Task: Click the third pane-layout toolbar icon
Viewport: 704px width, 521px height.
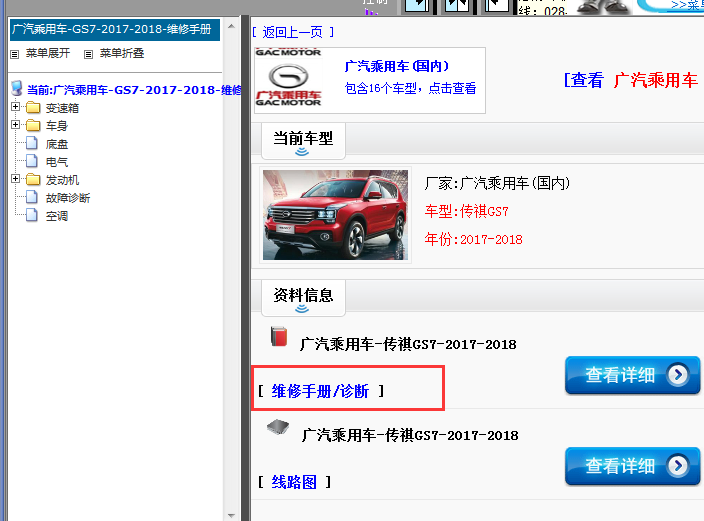Action: pyautogui.click(x=496, y=6)
